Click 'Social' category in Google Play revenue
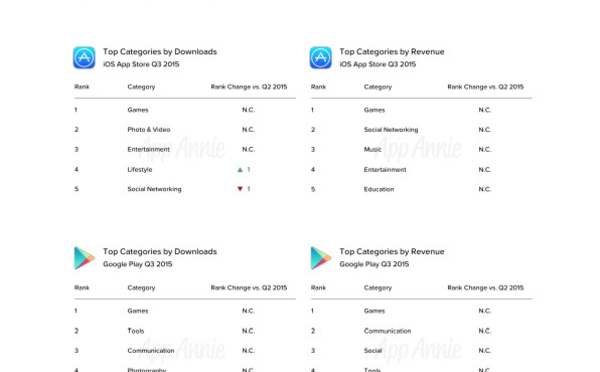 coord(373,351)
